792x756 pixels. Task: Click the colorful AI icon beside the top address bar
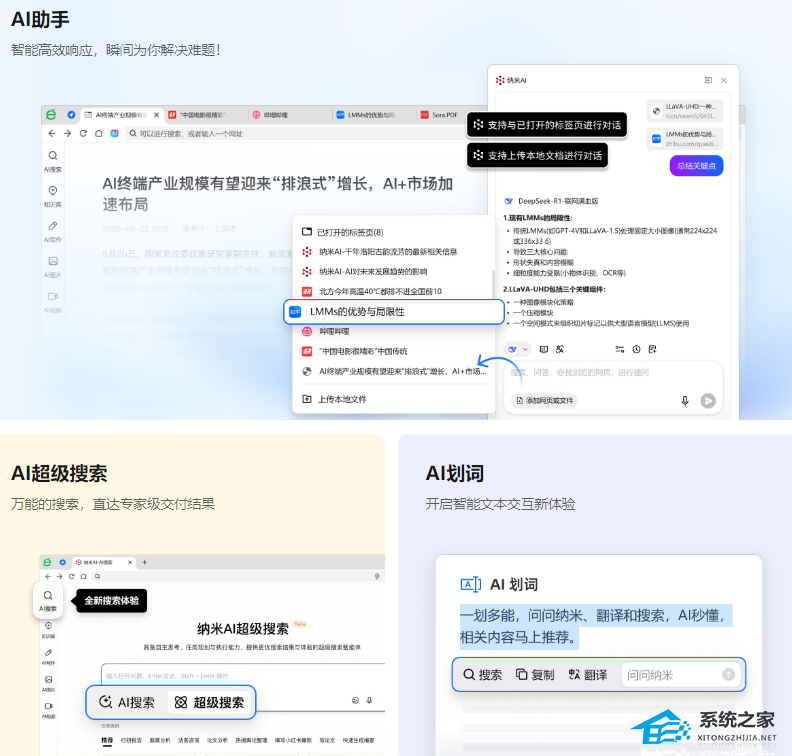click(x=115, y=133)
